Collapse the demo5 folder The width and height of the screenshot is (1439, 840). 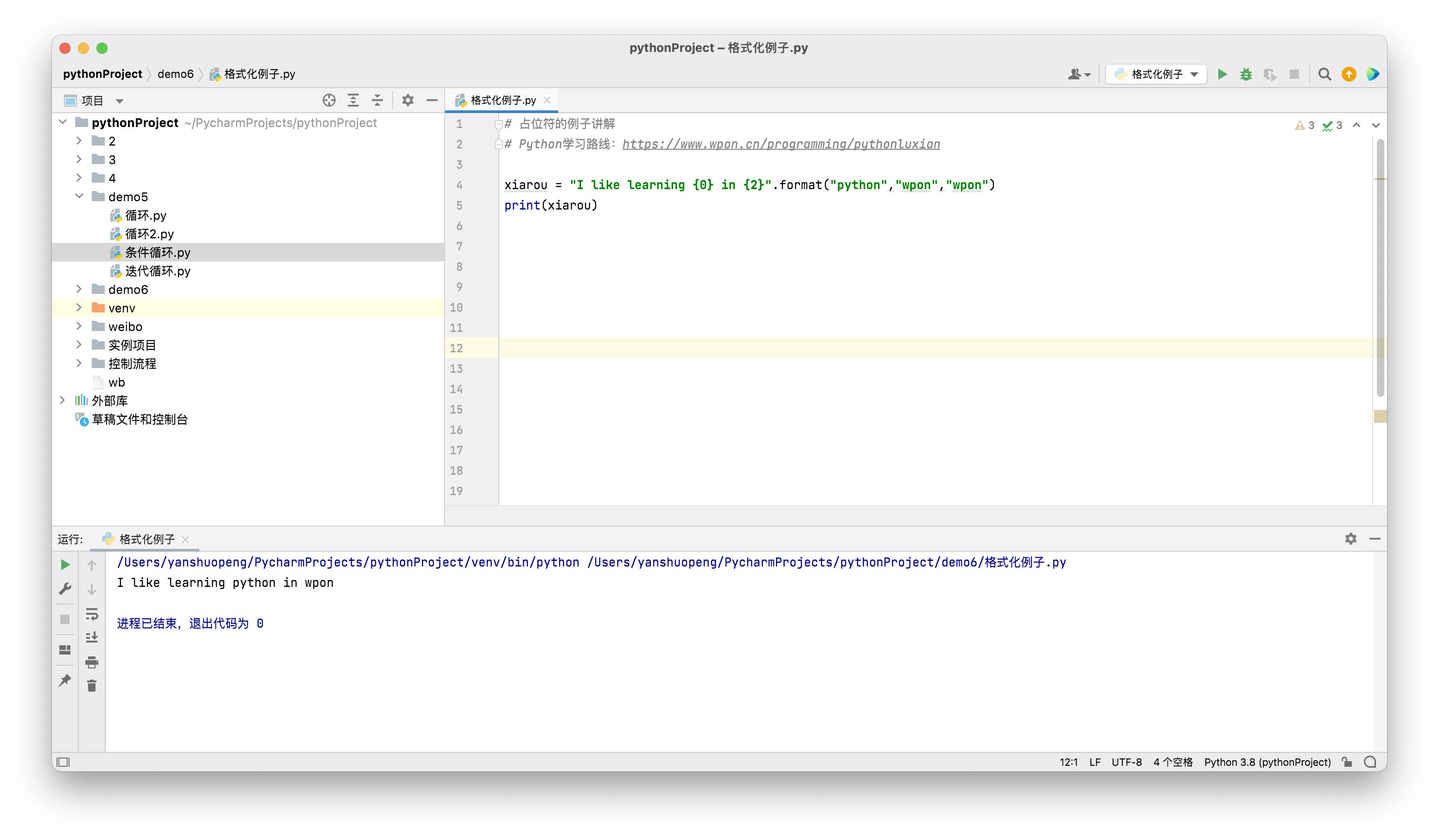(79, 197)
